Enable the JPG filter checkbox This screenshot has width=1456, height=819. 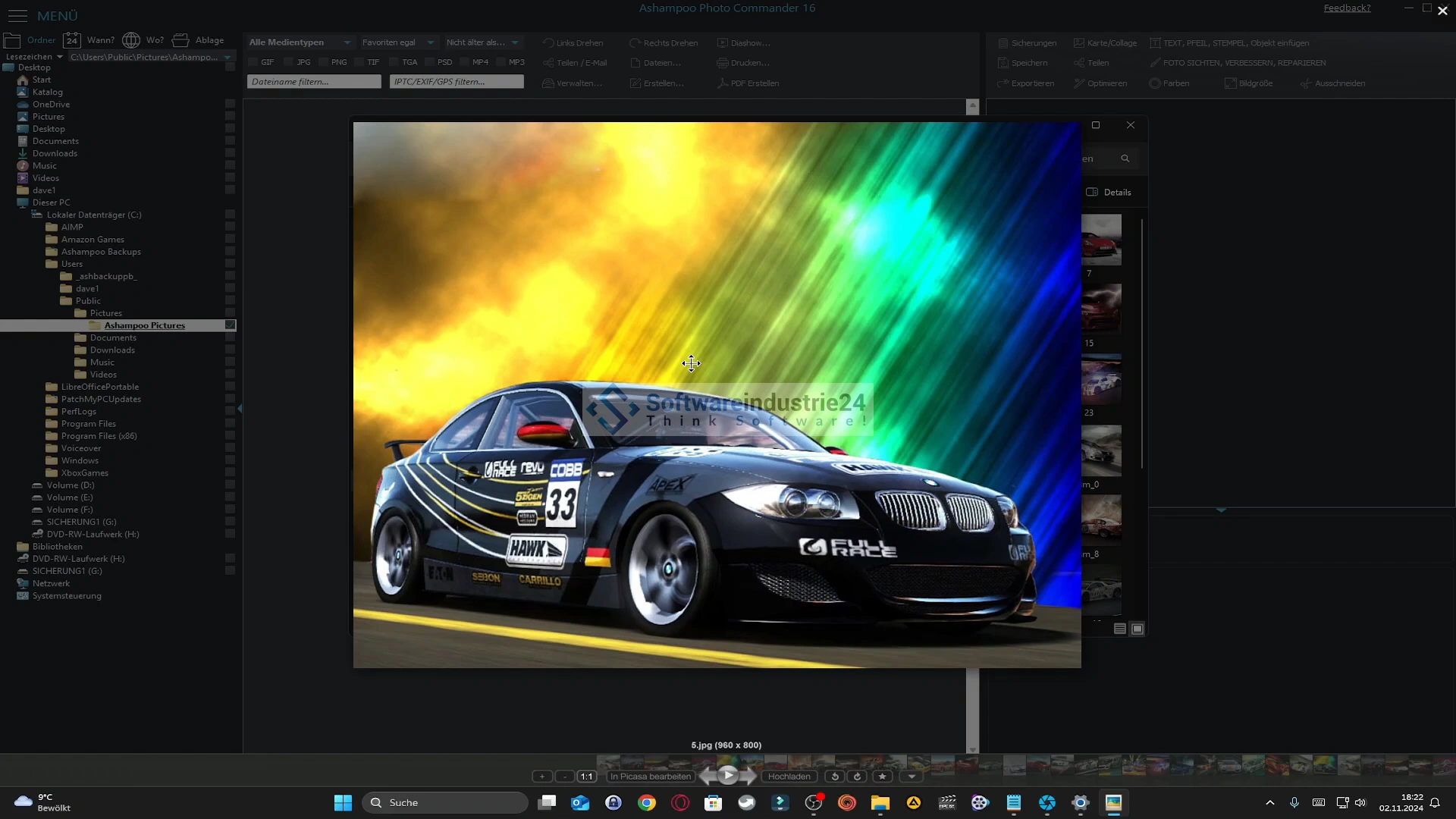point(289,62)
